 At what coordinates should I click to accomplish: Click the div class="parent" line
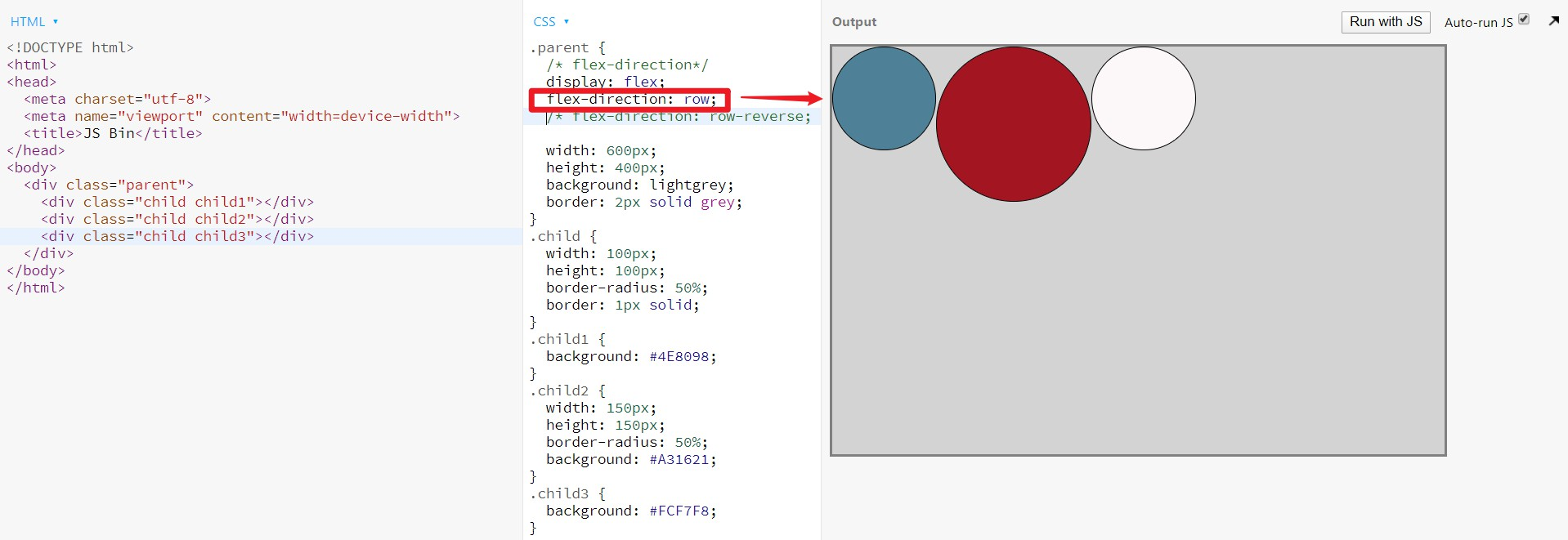click(x=109, y=185)
